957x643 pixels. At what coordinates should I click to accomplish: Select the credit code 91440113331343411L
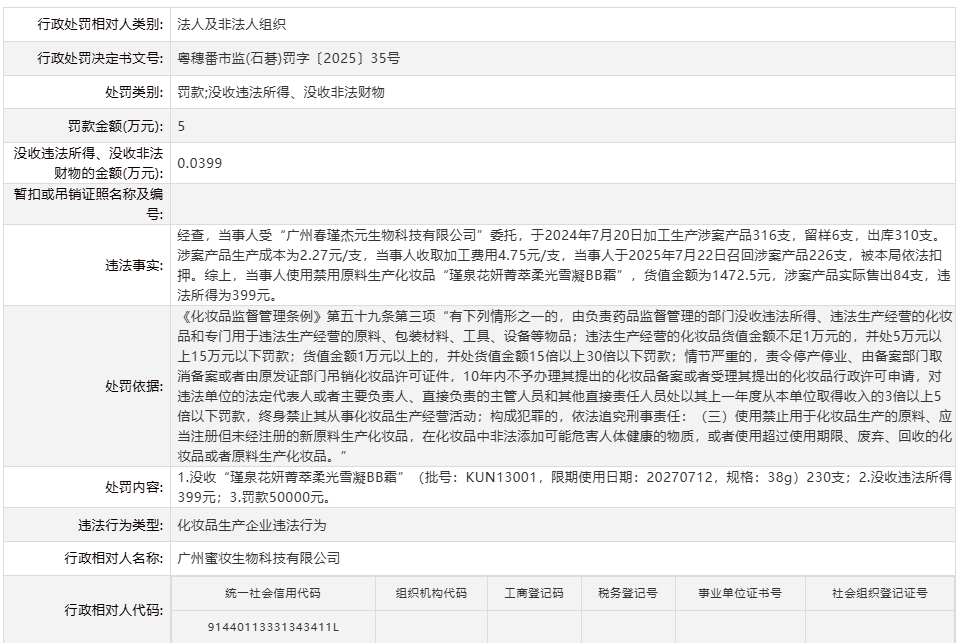(x=273, y=627)
